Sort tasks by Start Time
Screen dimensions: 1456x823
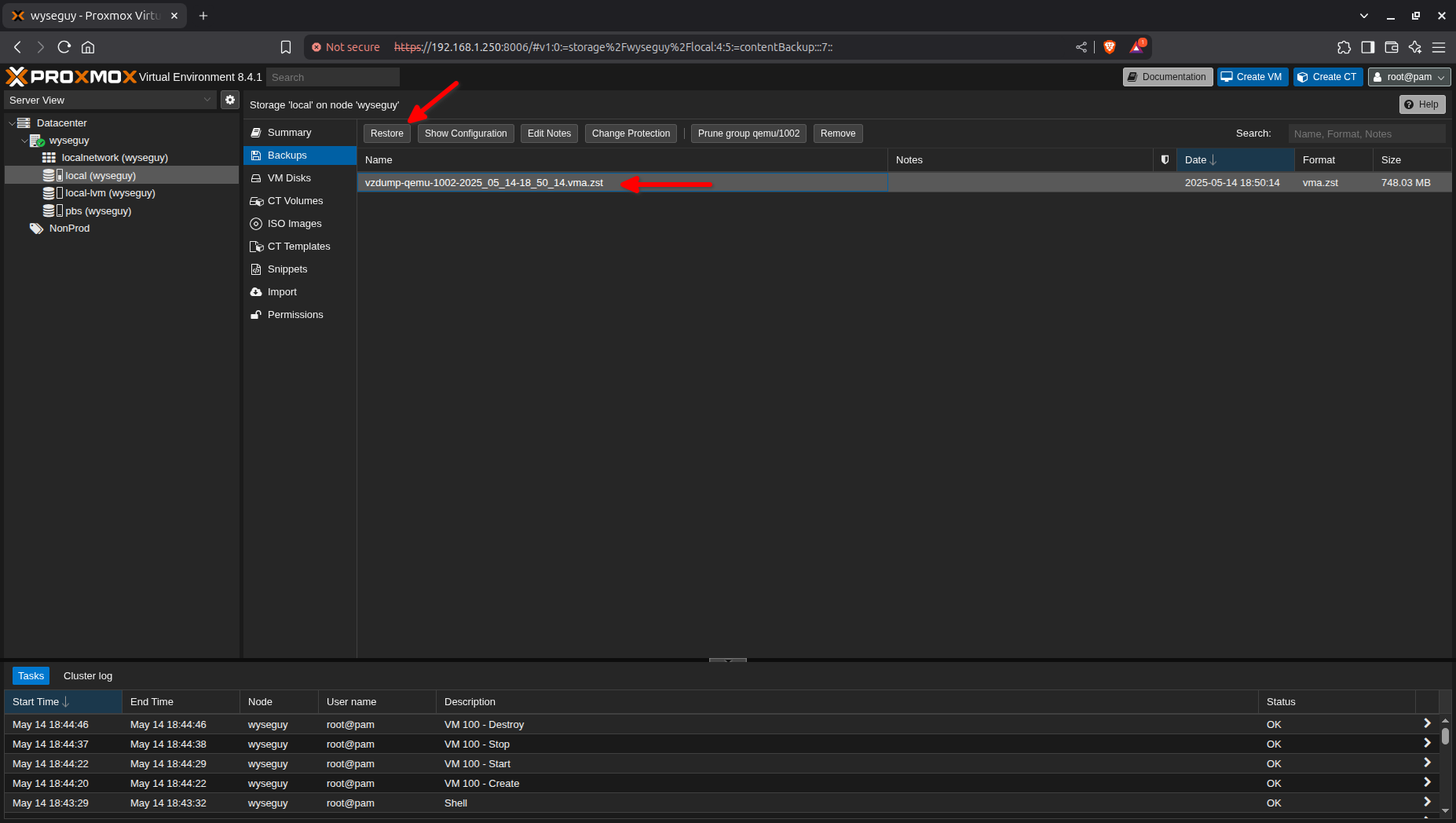[64, 701]
